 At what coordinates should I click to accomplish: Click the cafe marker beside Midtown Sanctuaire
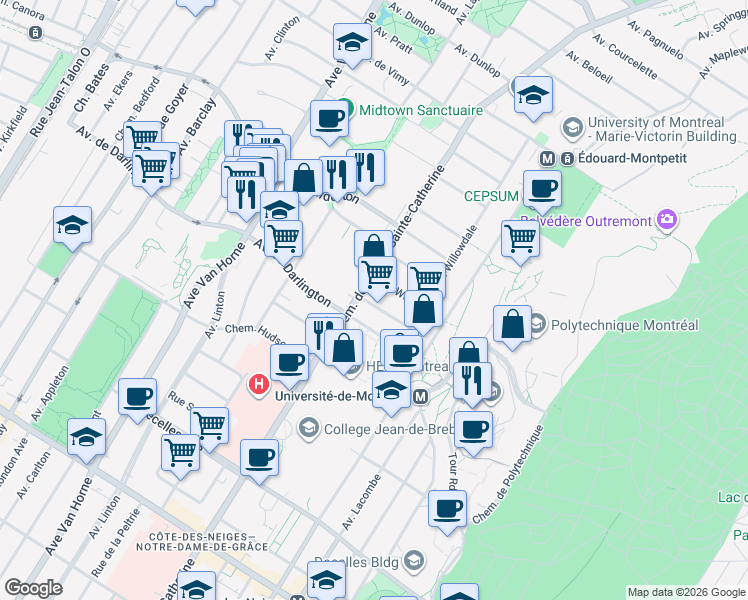[x=329, y=119]
